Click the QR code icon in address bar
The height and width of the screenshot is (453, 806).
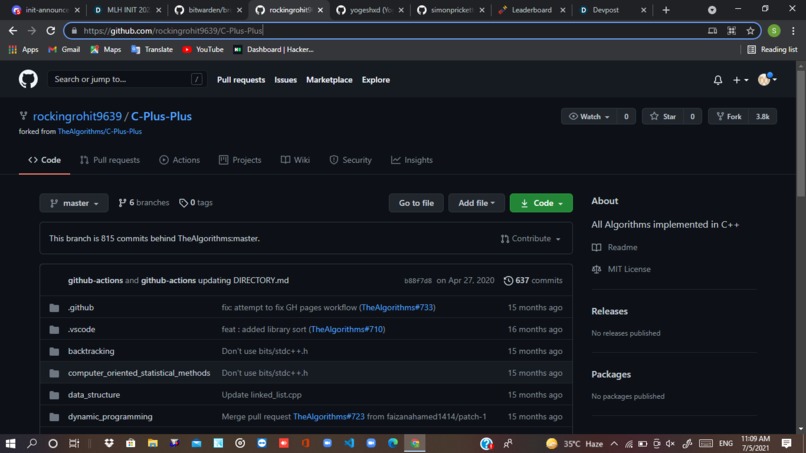(x=731, y=31)
